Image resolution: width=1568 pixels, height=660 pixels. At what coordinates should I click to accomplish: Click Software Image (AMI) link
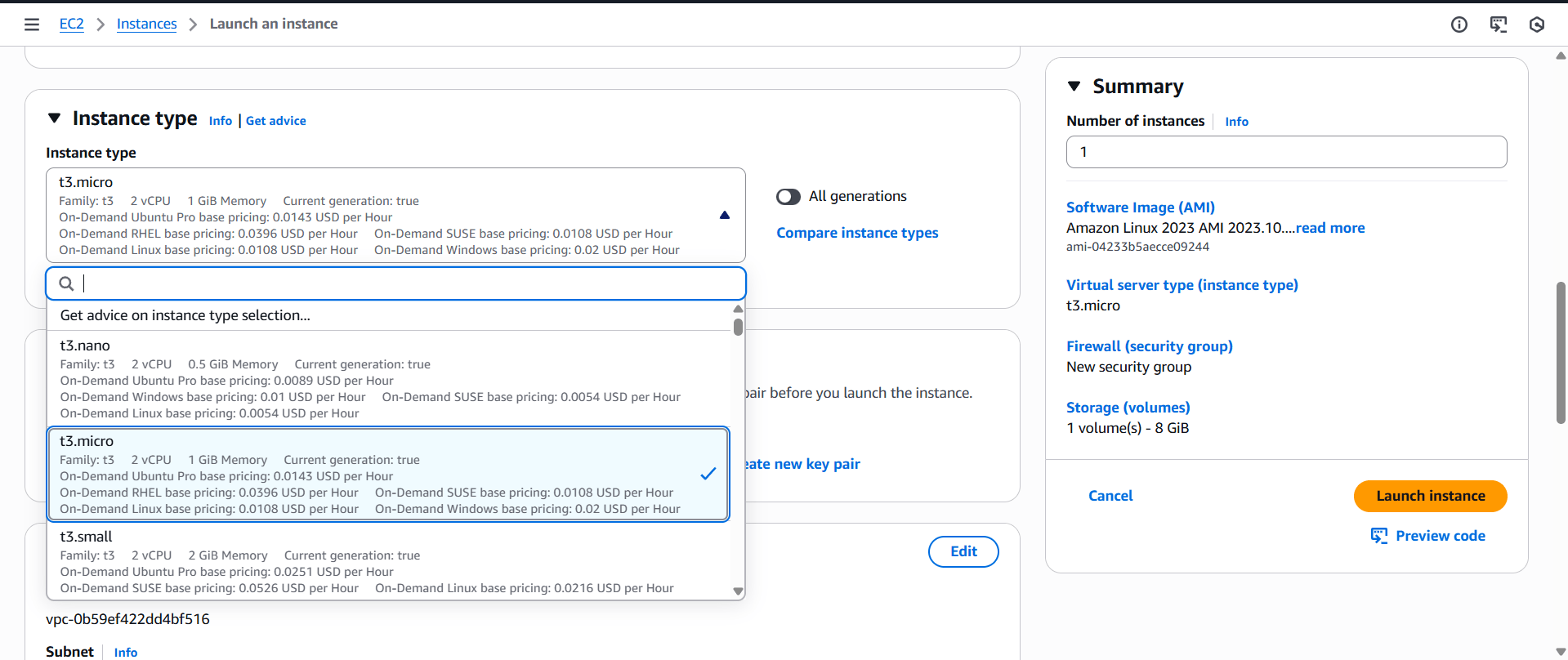tap(1141, 207)
